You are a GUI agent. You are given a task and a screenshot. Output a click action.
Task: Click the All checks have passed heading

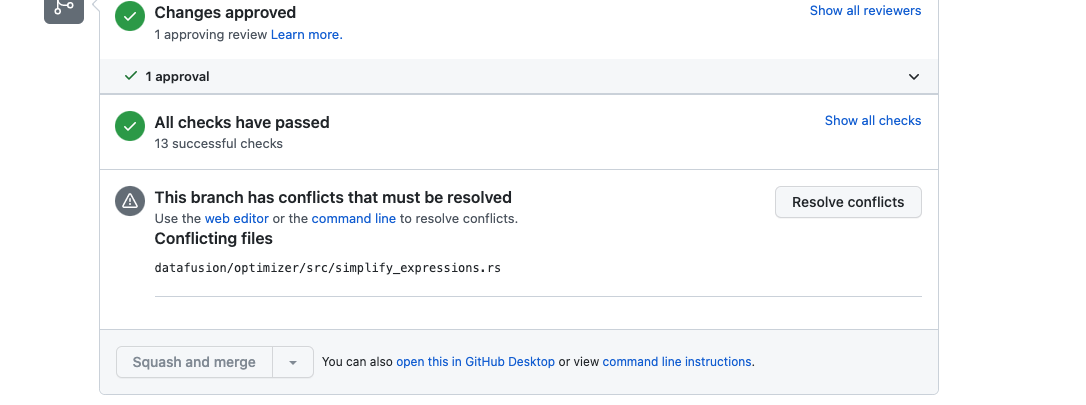pos(242,123)
